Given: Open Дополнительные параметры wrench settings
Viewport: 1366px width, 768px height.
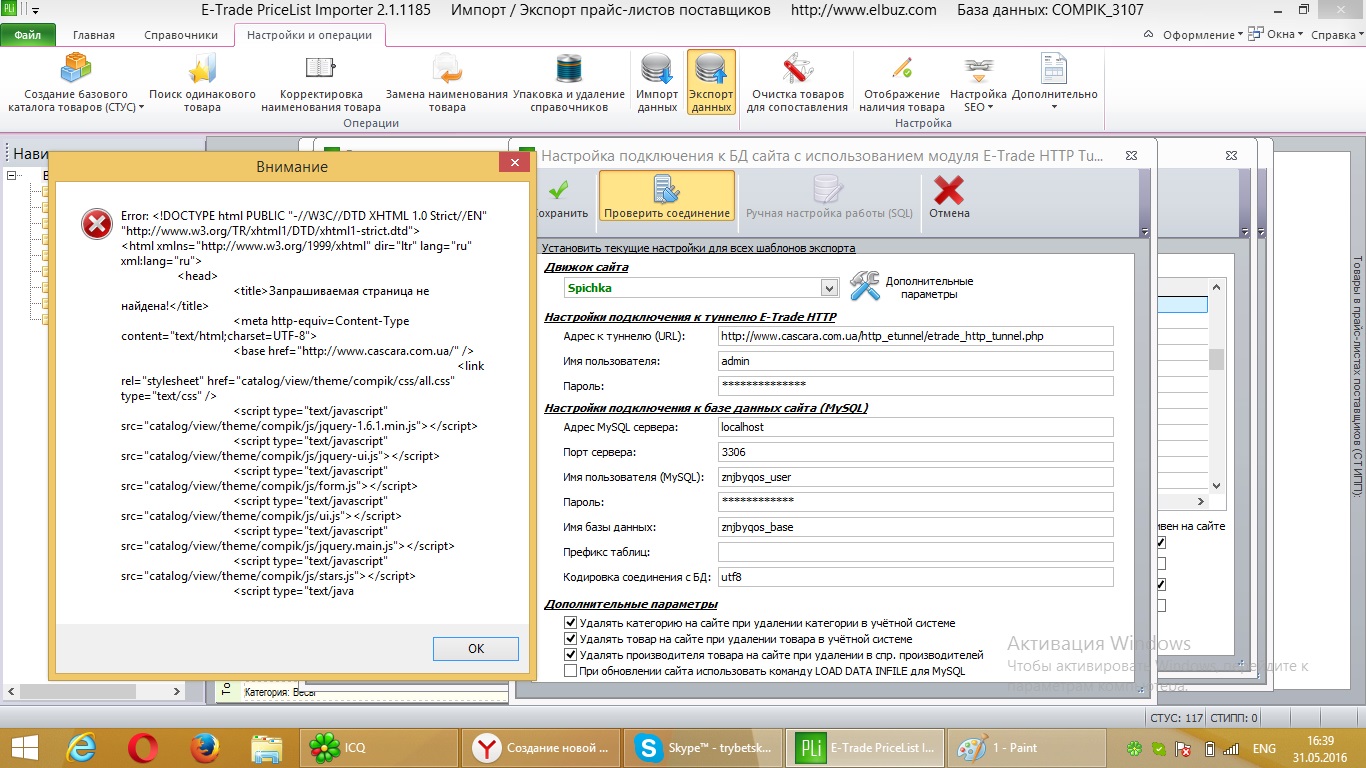Looking at the screenshot, I should (x=911, y=287).
